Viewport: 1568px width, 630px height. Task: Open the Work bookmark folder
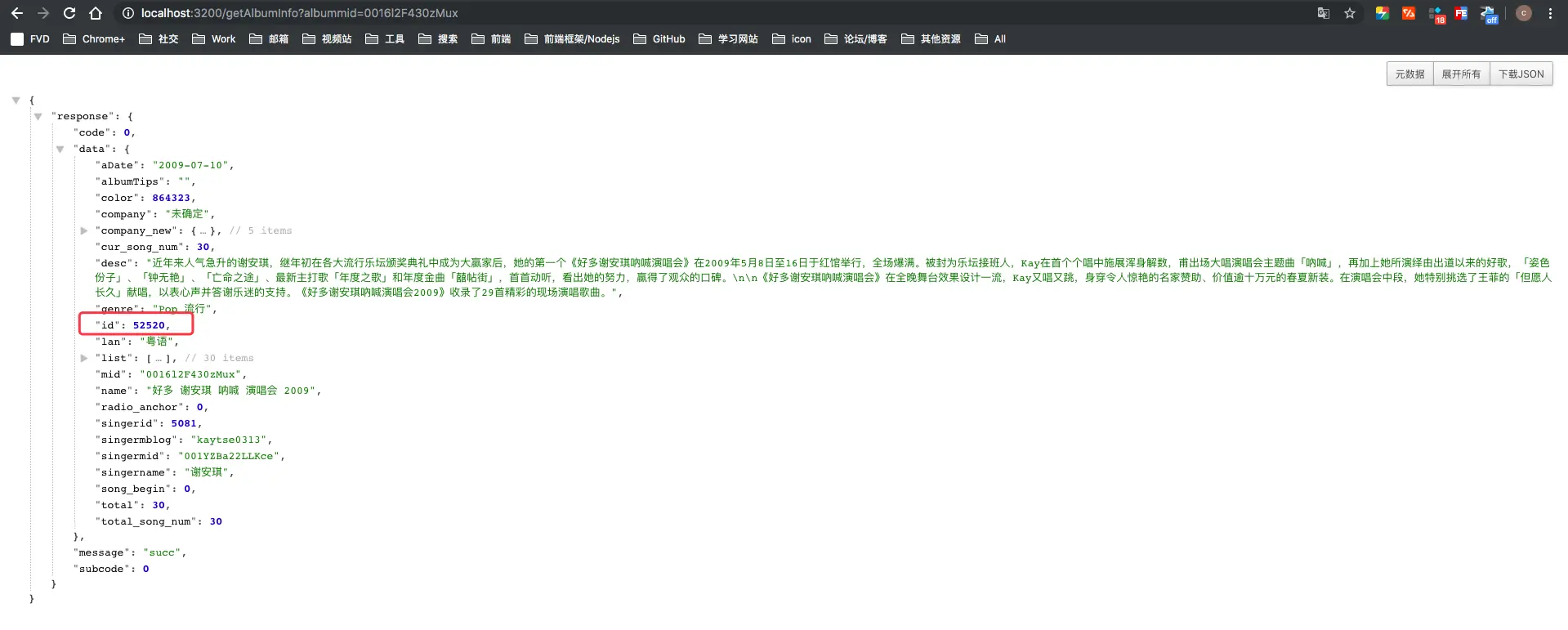pos(213,38)
